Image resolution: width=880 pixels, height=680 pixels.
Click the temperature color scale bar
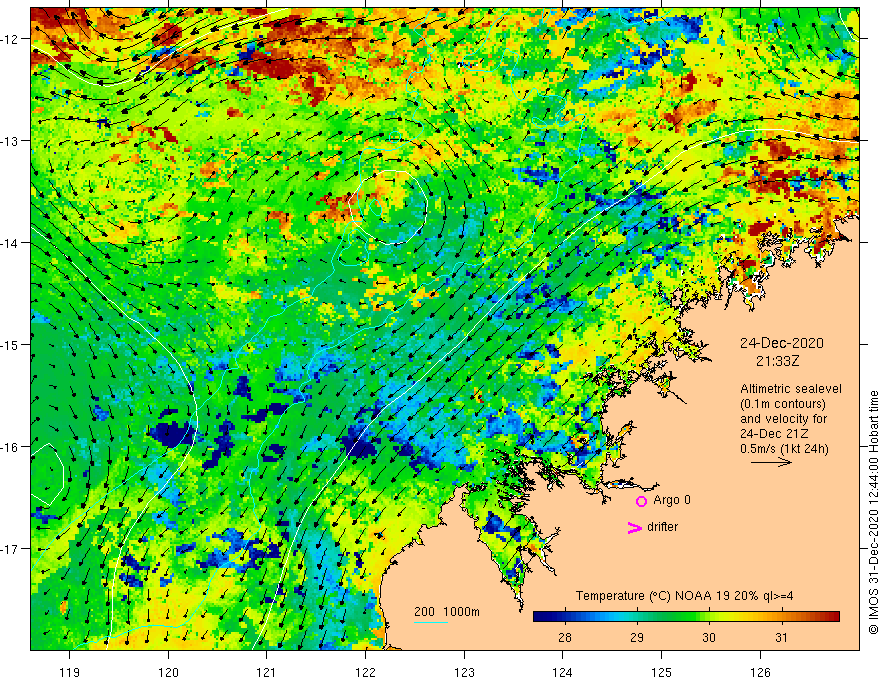pos(686,617)
